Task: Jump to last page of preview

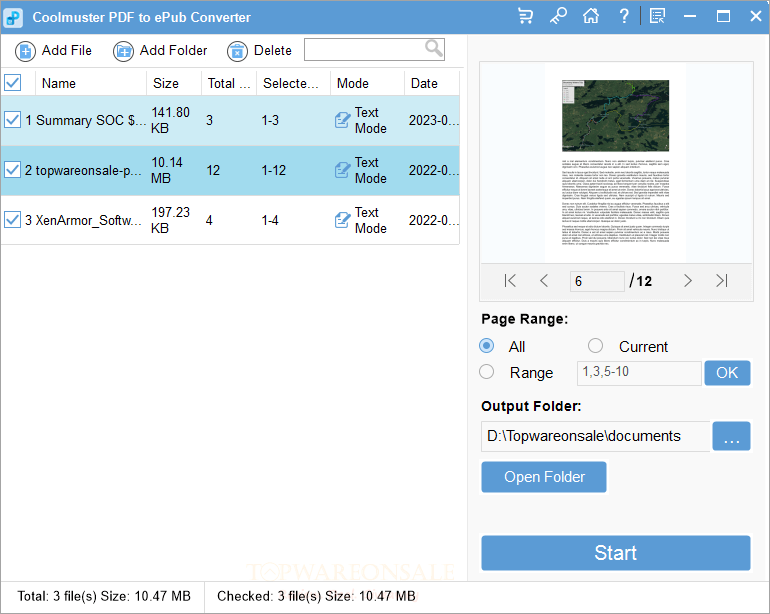Action: [721, 281]
